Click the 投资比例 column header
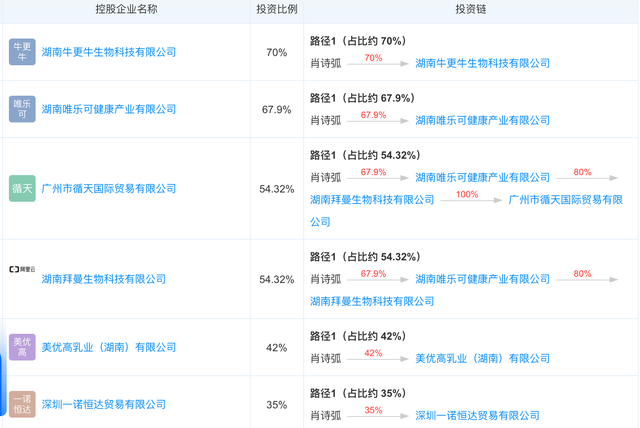This screenshot has height=428, width=640. click(276, 10)
